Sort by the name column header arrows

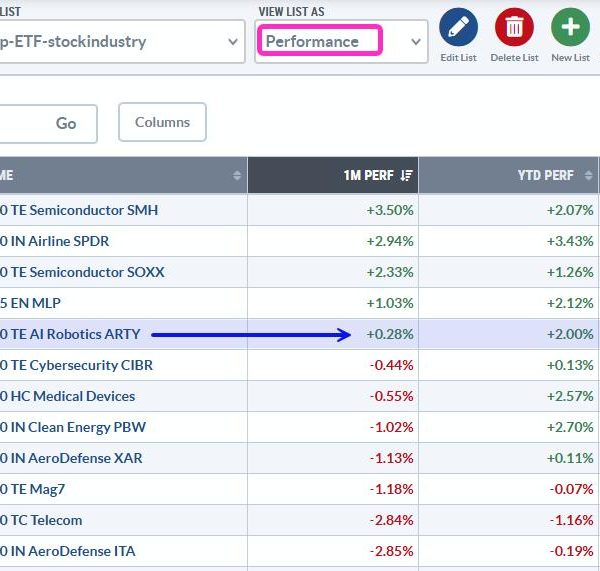point(237,175)
